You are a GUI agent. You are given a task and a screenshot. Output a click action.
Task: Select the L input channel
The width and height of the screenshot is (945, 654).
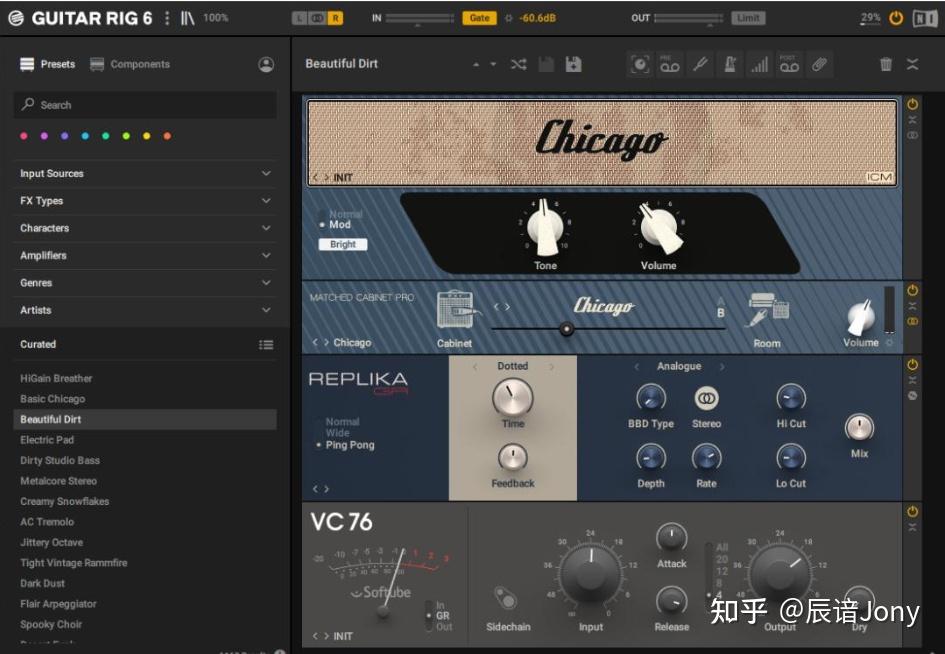pos(299,18)
